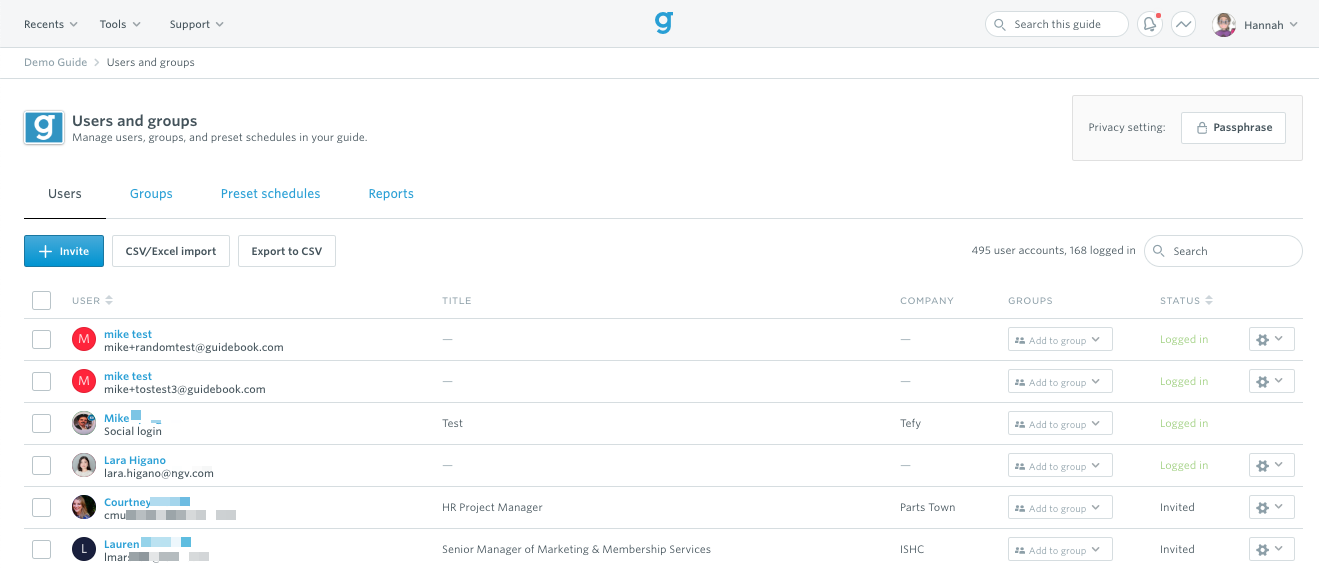
Task: Select all users with header checkbox
Action: coord(41,300)
